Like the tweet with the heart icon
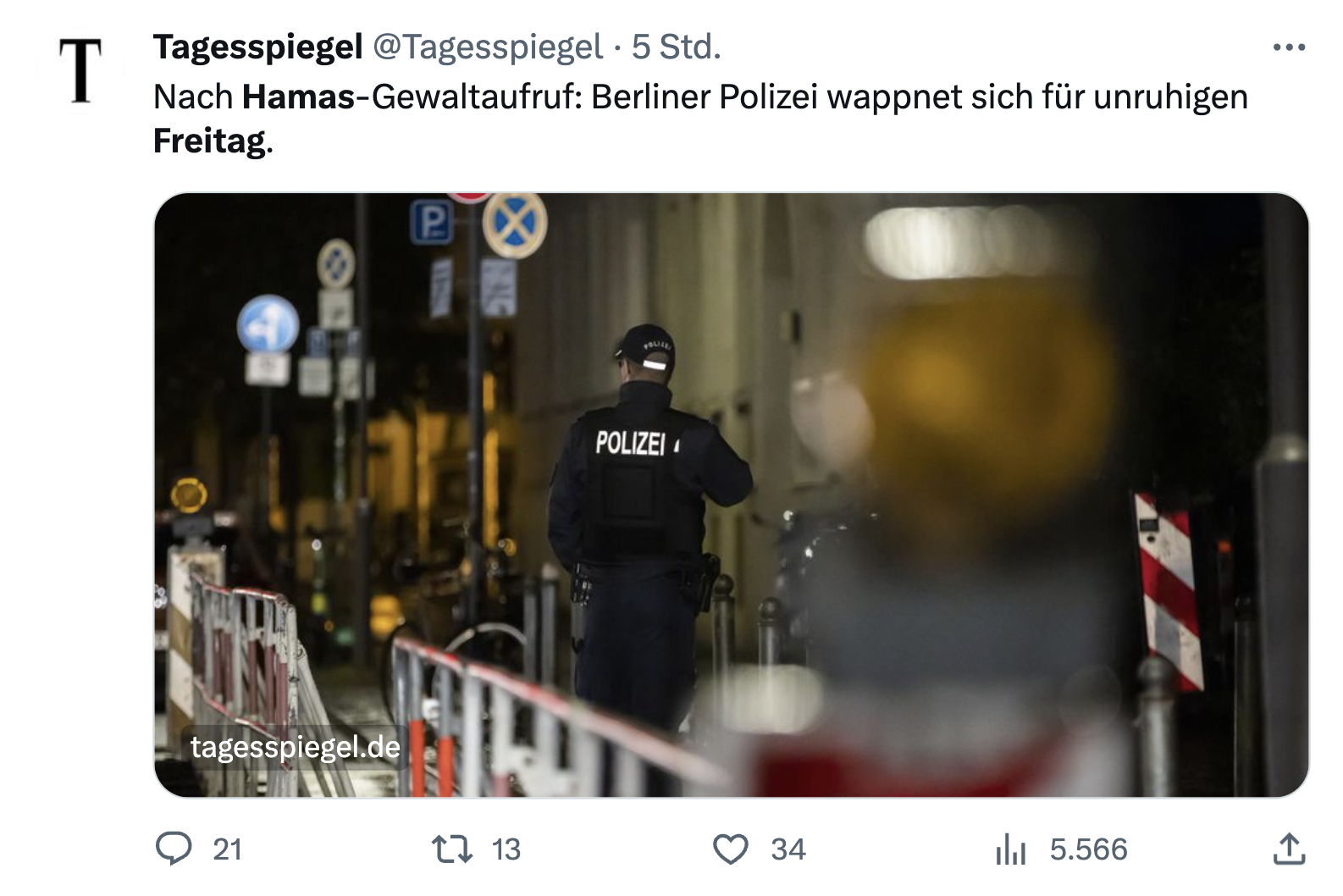This screenshot has width=1343, height=896. [x=731, y=849]
